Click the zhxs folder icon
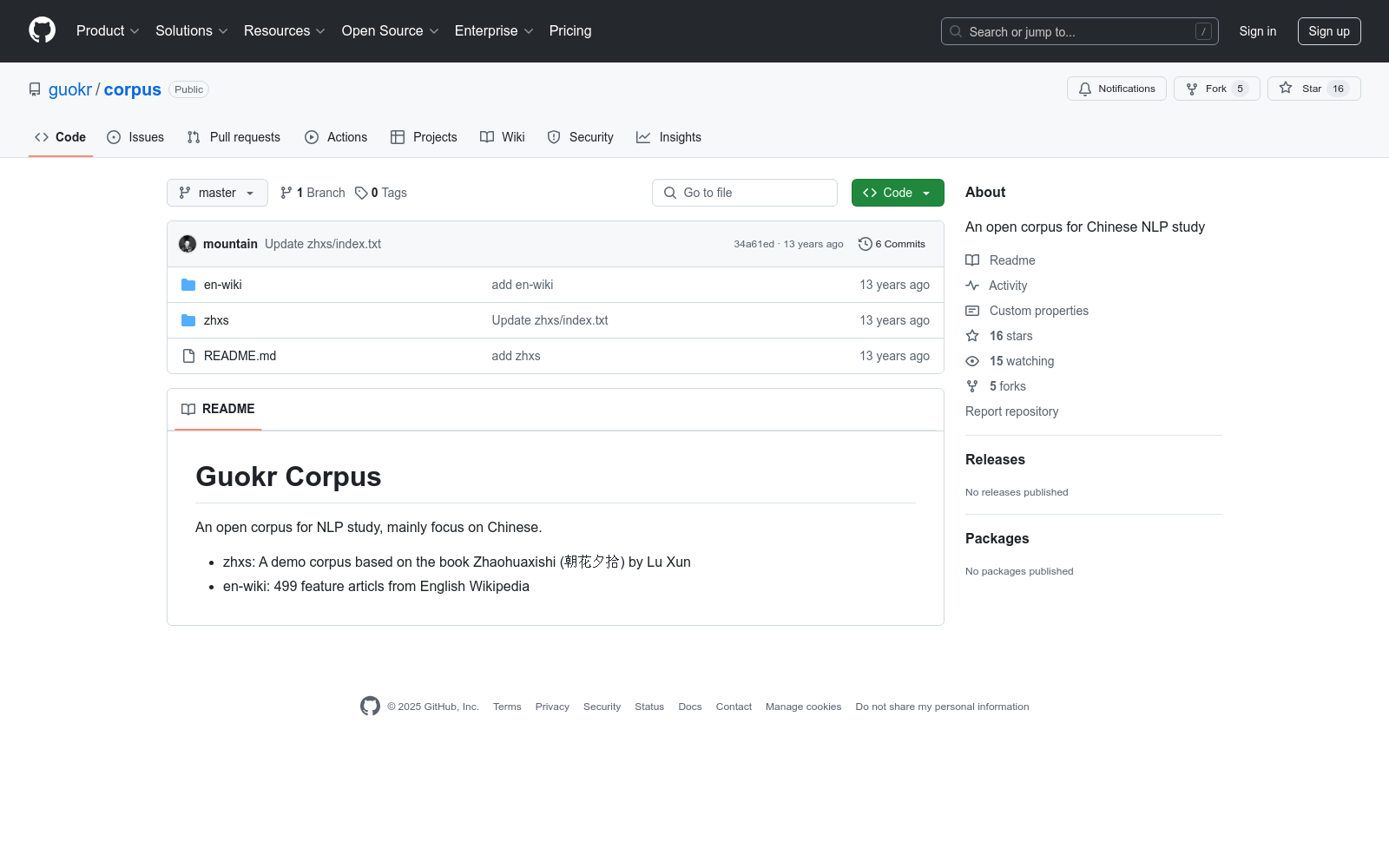This screenshot has width=1389, height=868. (x=188, y=320)
